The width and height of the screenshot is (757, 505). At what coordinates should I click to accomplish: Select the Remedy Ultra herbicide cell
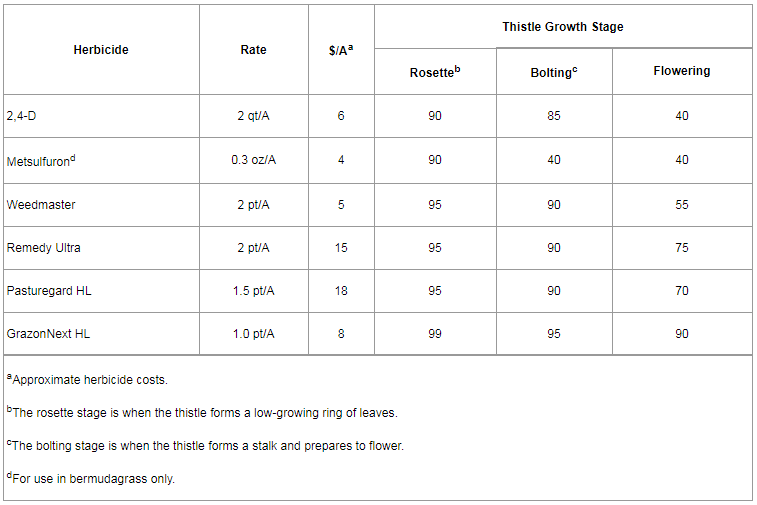pos(44,248)
